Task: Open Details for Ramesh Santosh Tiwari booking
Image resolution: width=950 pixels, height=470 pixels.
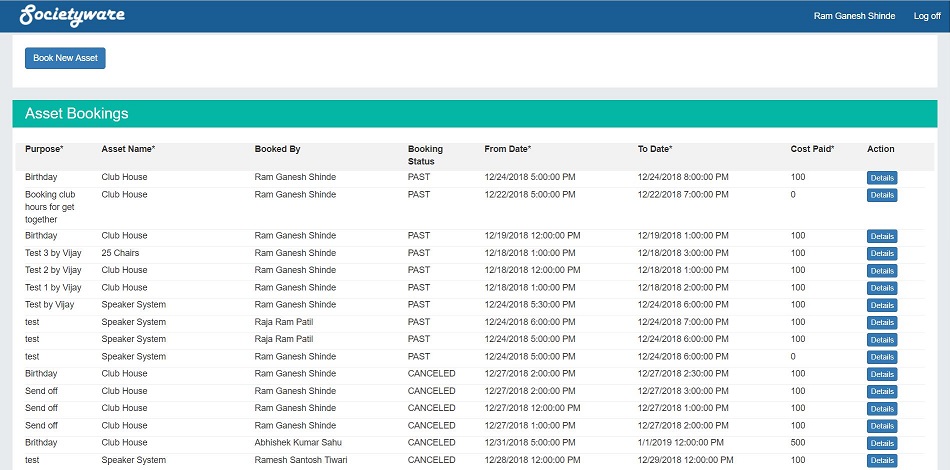Action: 882,461
